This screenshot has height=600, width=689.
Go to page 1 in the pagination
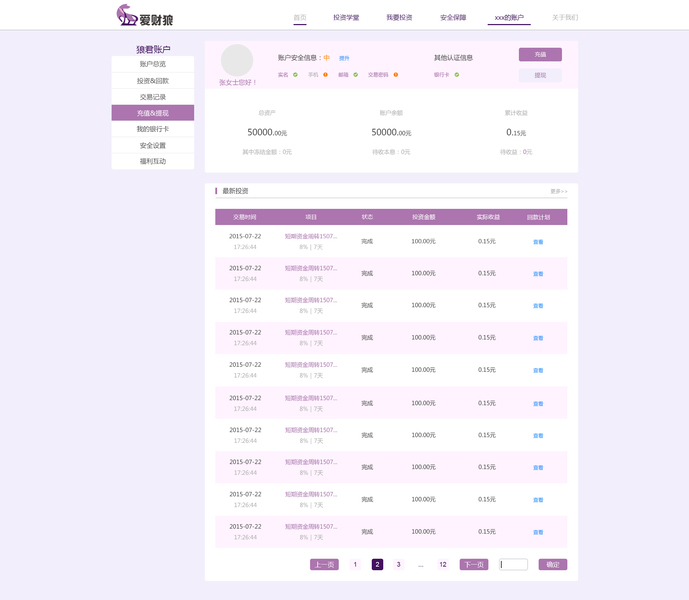pos(355,564)
